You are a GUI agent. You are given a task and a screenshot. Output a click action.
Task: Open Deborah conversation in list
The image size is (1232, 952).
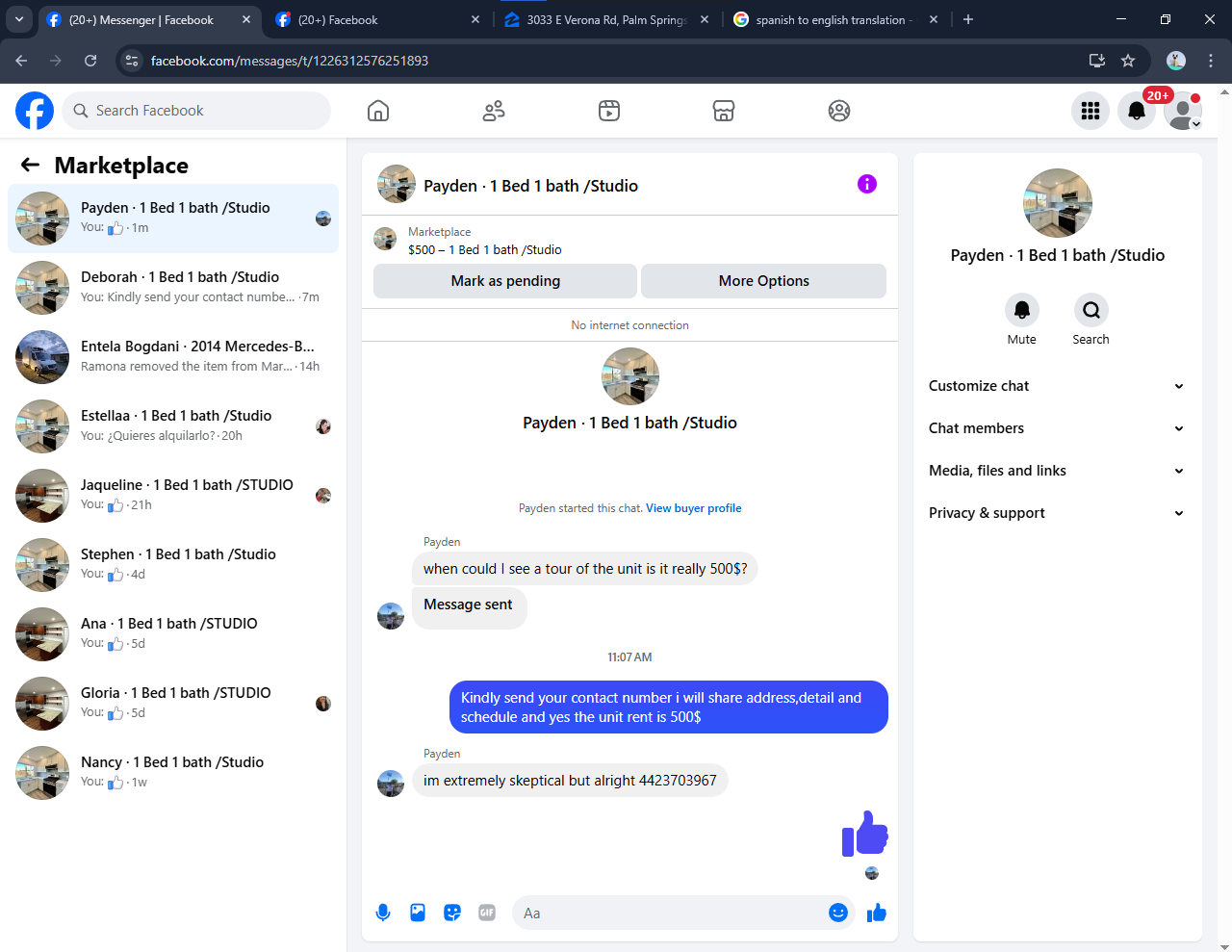173,288
